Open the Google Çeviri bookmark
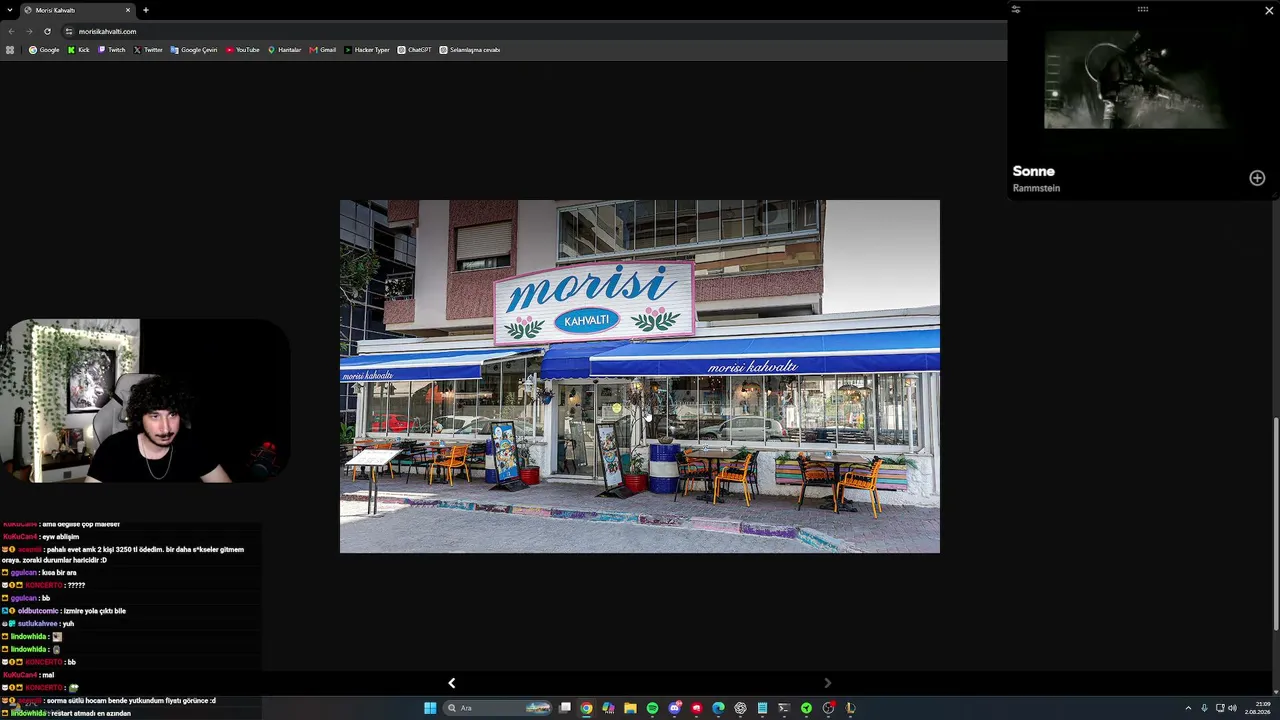Screen dimensions: 1280x720 [194, 50]
